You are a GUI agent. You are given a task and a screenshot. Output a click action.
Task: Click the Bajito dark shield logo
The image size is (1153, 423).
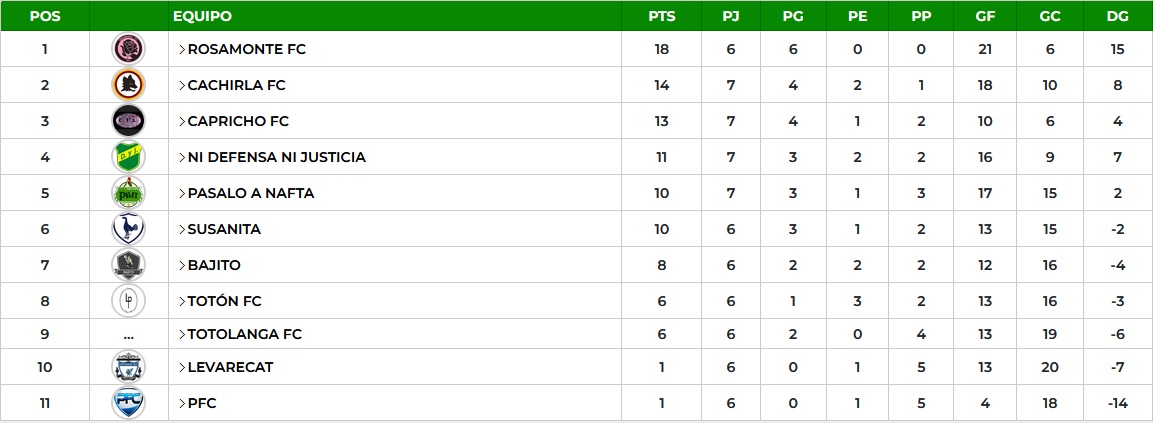click(129, 265)
